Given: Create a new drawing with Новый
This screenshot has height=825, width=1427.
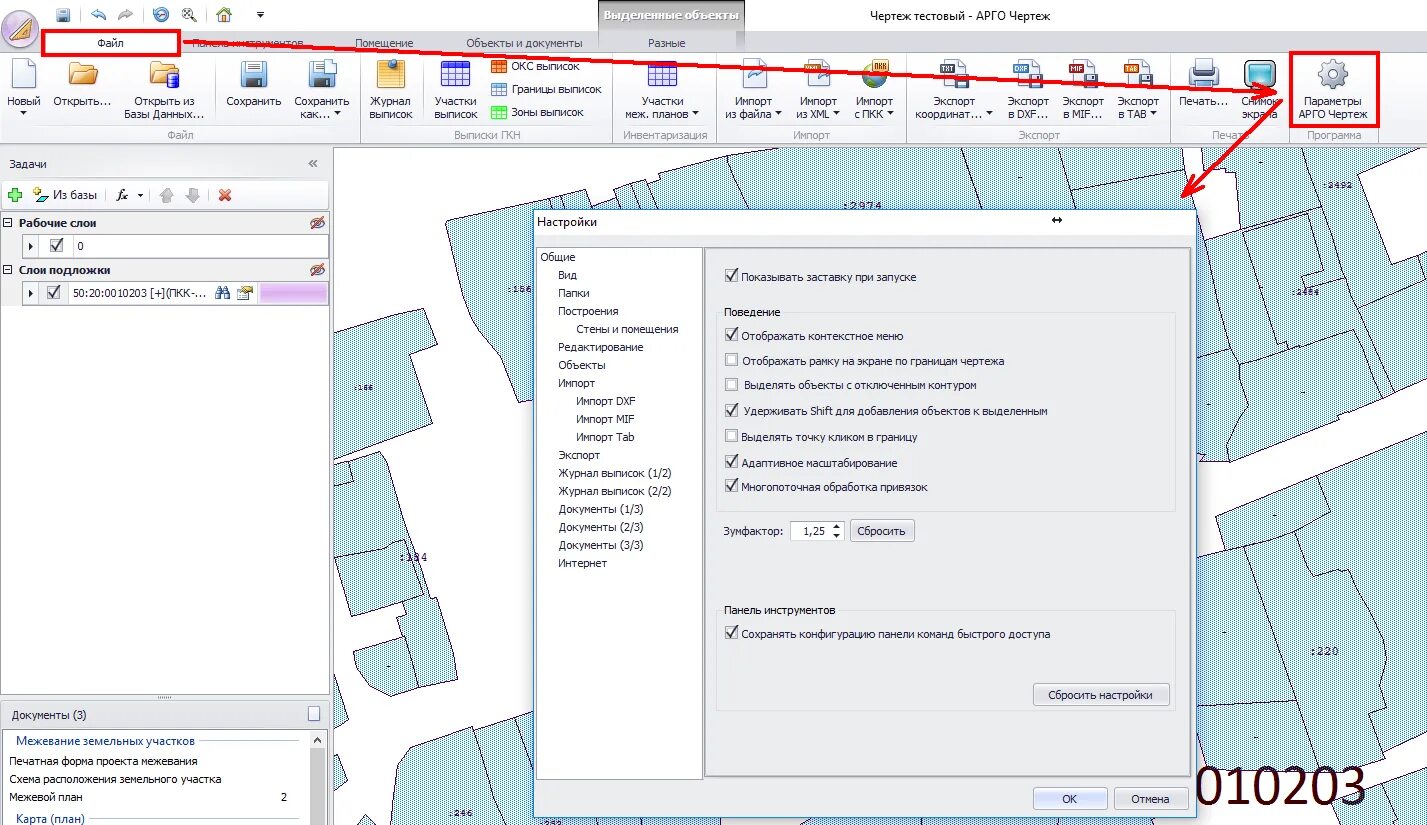Looking at the screenshot, I should coord(23,88).
